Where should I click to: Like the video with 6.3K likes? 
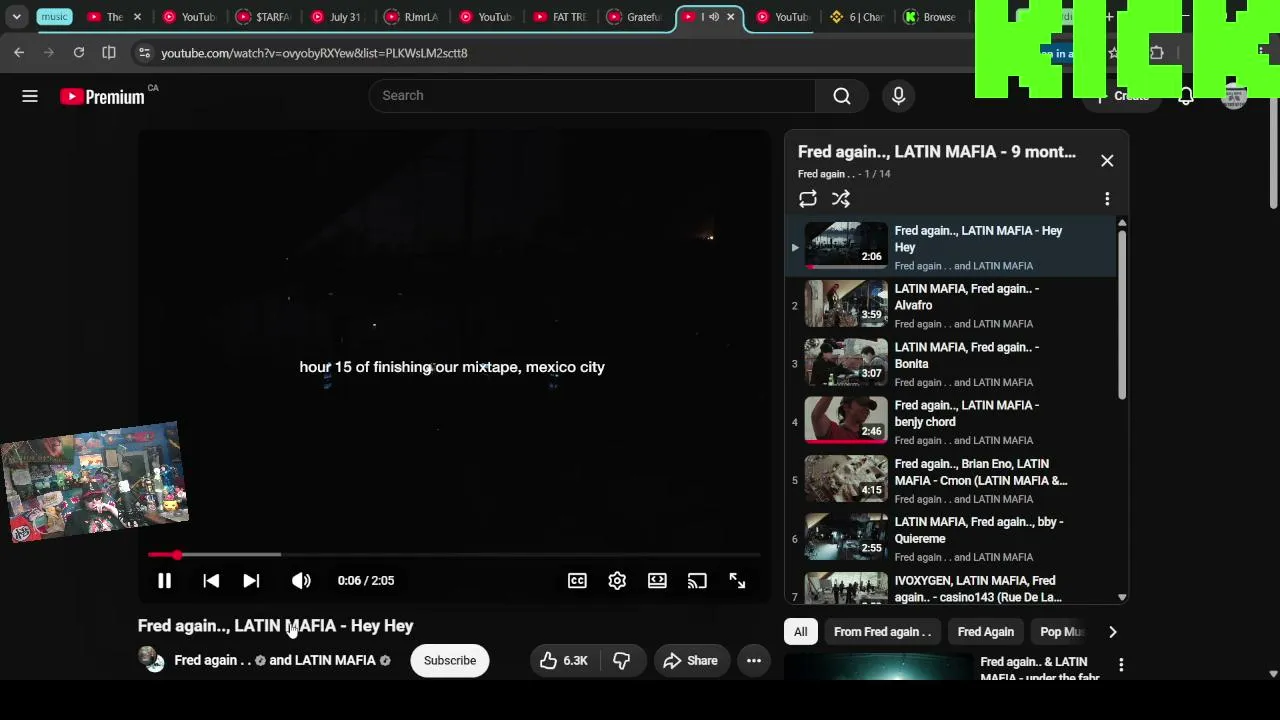(563, 661)
